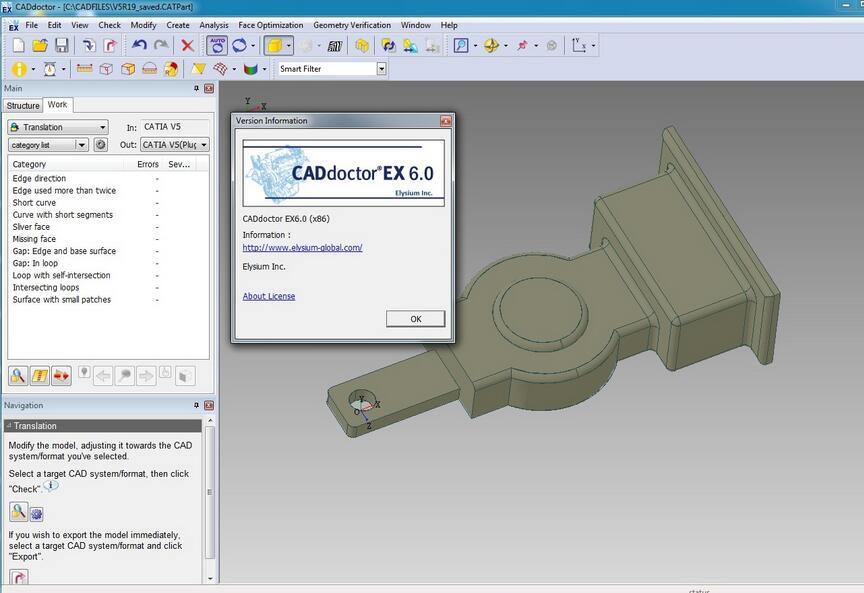Click the magnifier zoom area icon

461,46
